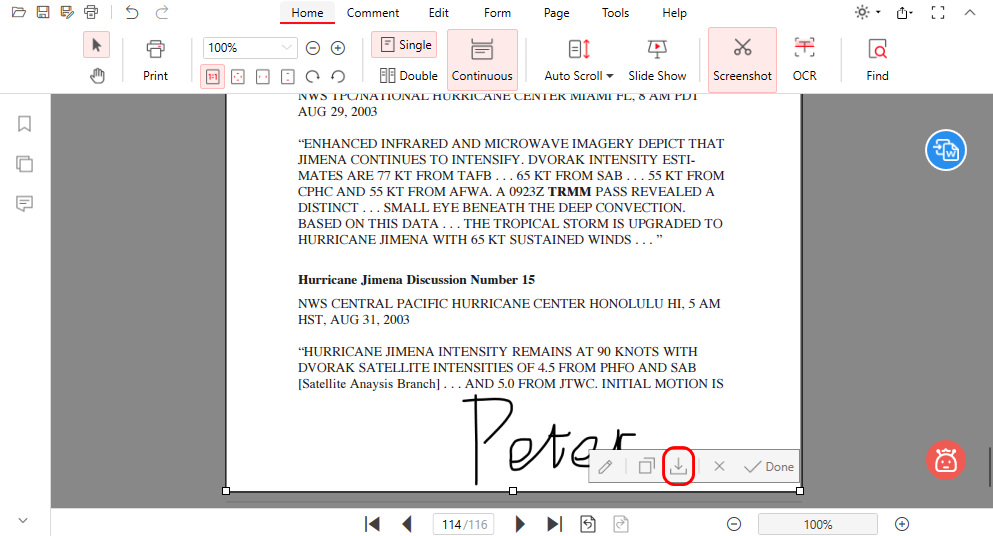Redo the last action
Viewport: 993px width, 536px height.
162,12
